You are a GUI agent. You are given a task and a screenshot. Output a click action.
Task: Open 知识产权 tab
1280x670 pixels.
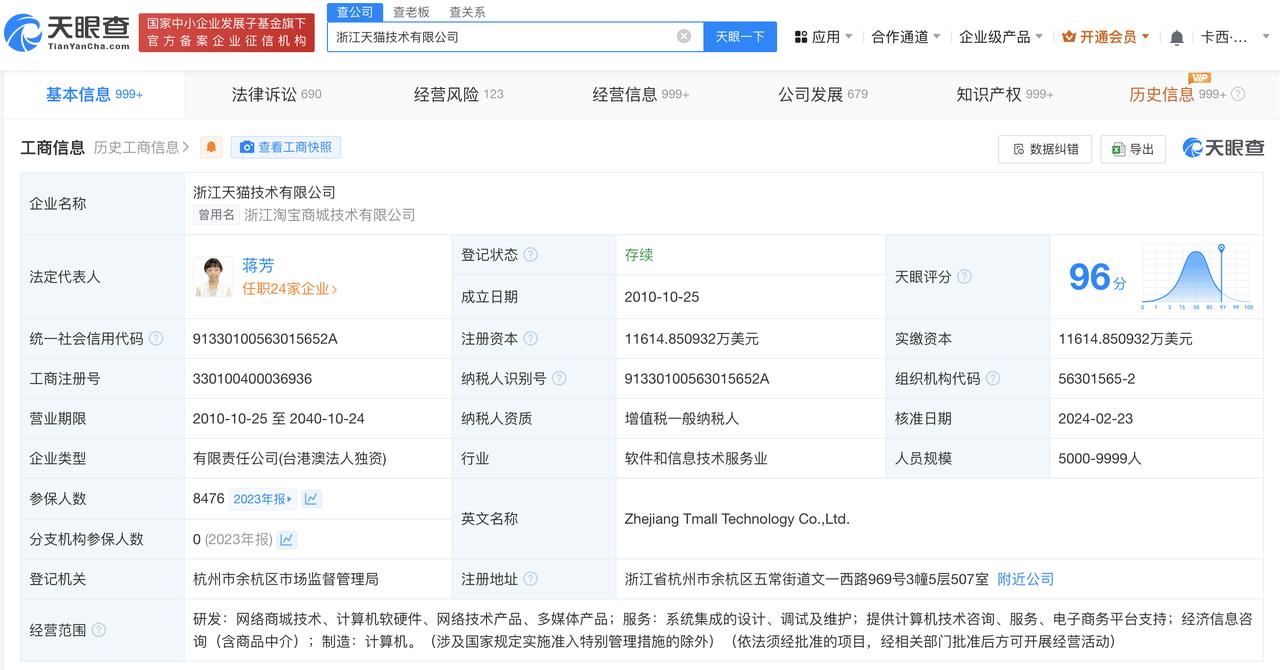(1005, 94)
